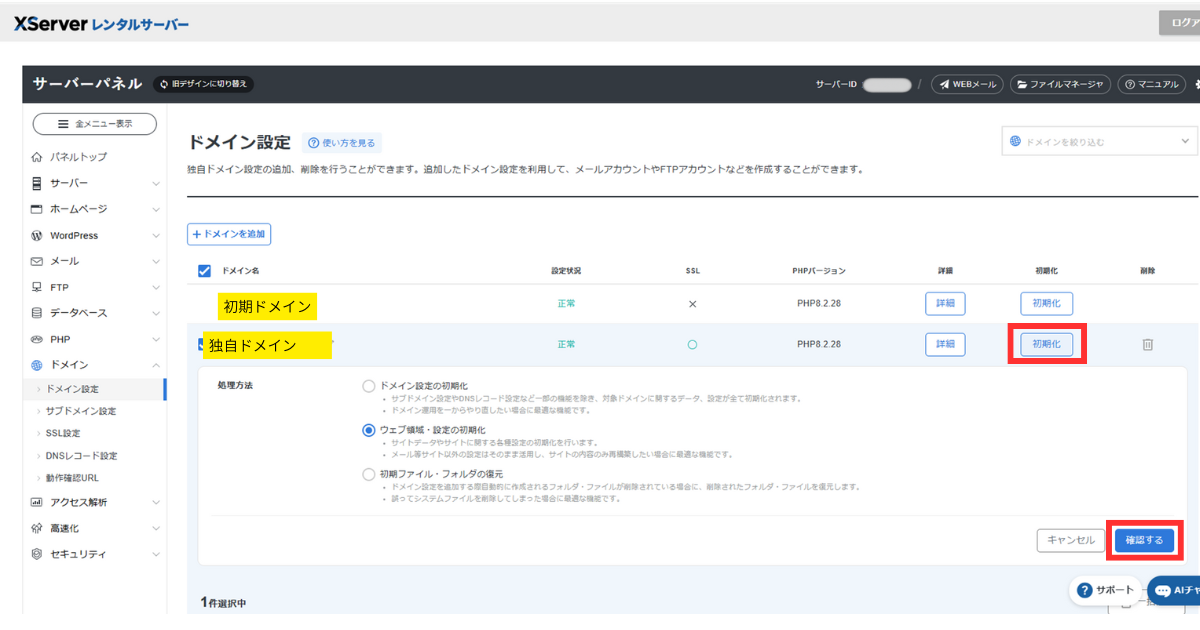This screenshot has height=630, width=1200.
Task: Click ドメインを追加 button
Action: click(229, 234)
